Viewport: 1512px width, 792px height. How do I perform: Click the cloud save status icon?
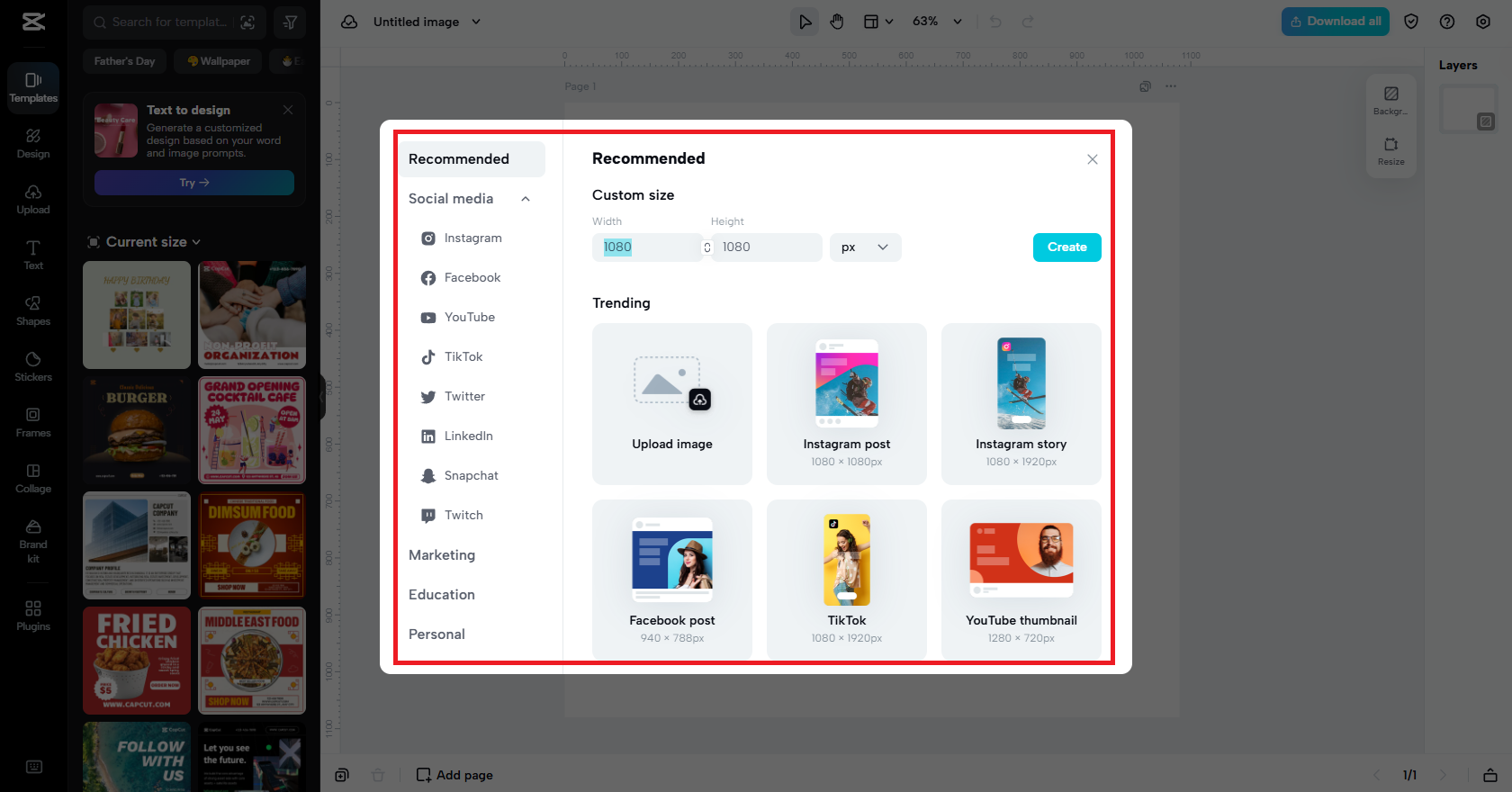349,22
